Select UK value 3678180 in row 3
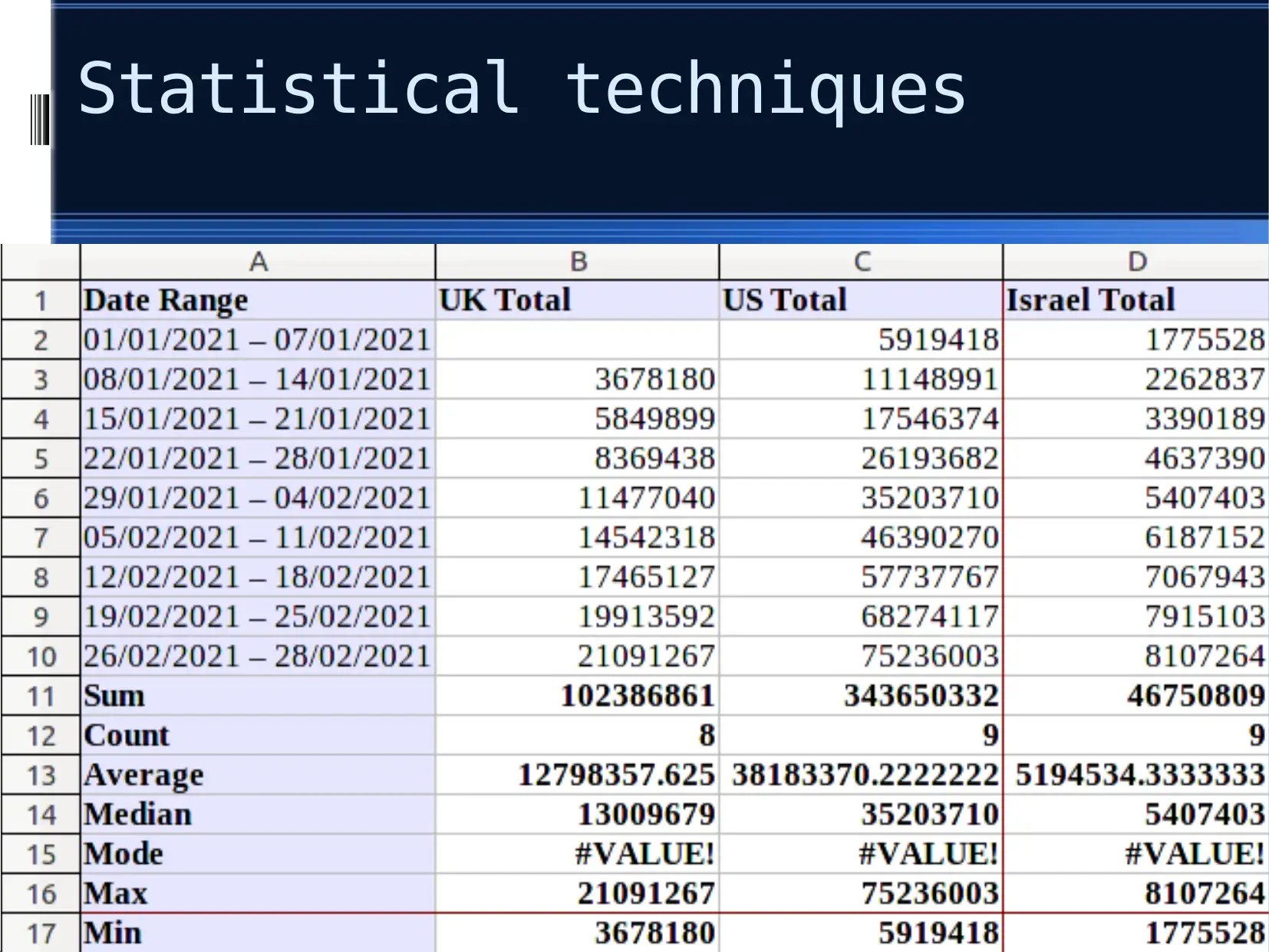The height and width of the screenshot is (952, 1269). coord(577,380)
